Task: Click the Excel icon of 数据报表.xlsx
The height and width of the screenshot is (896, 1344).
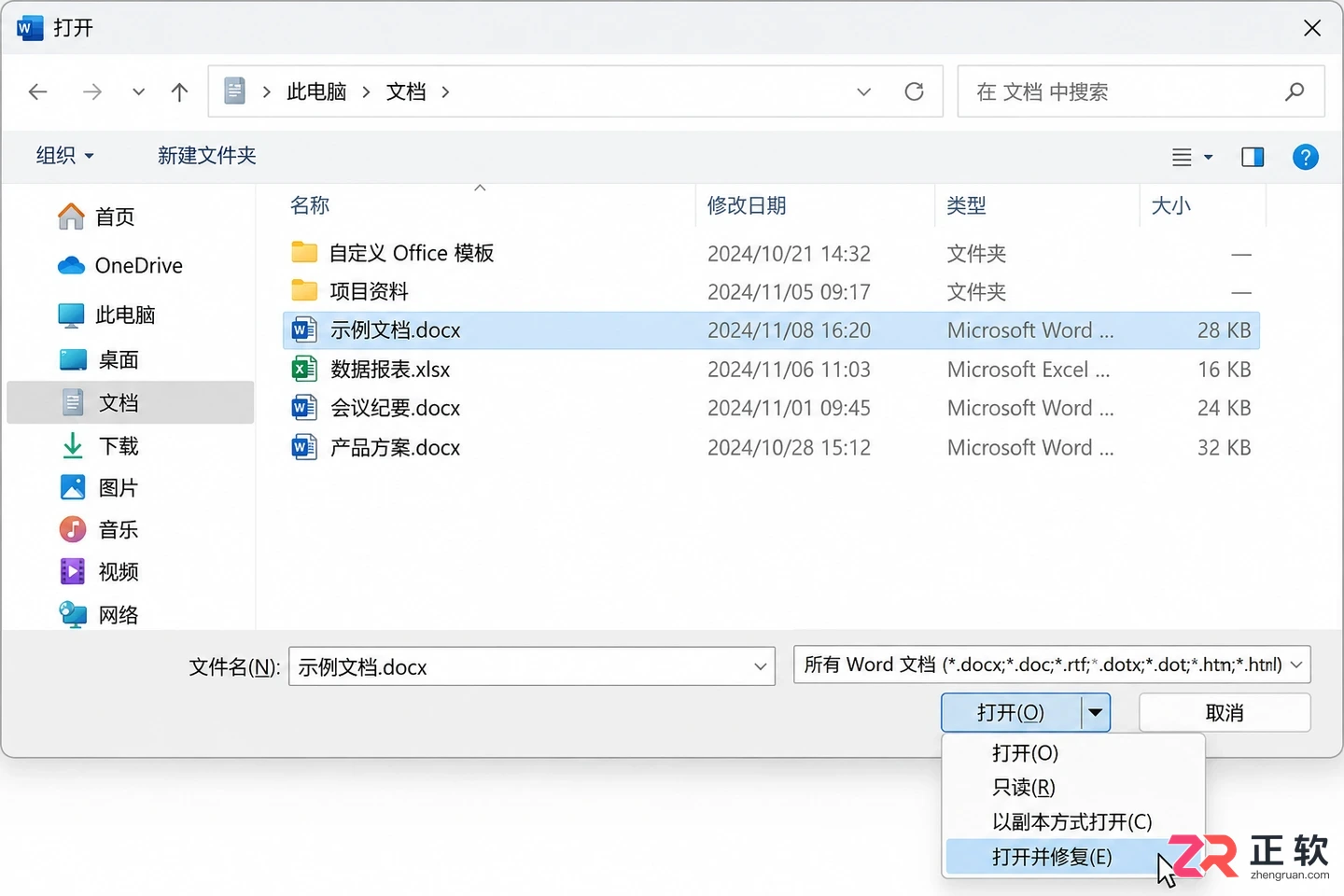Action: [x=303, y=370]
